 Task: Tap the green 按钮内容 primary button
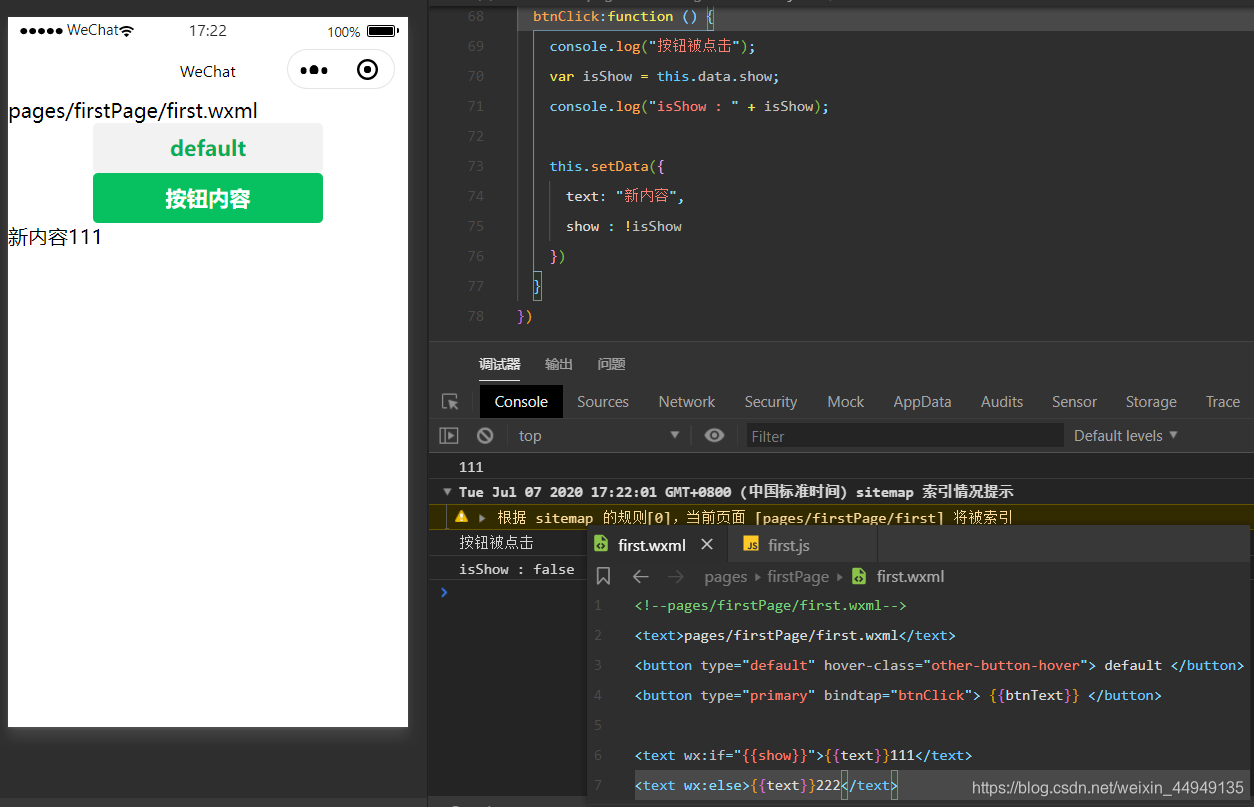[x=208, y=198]
